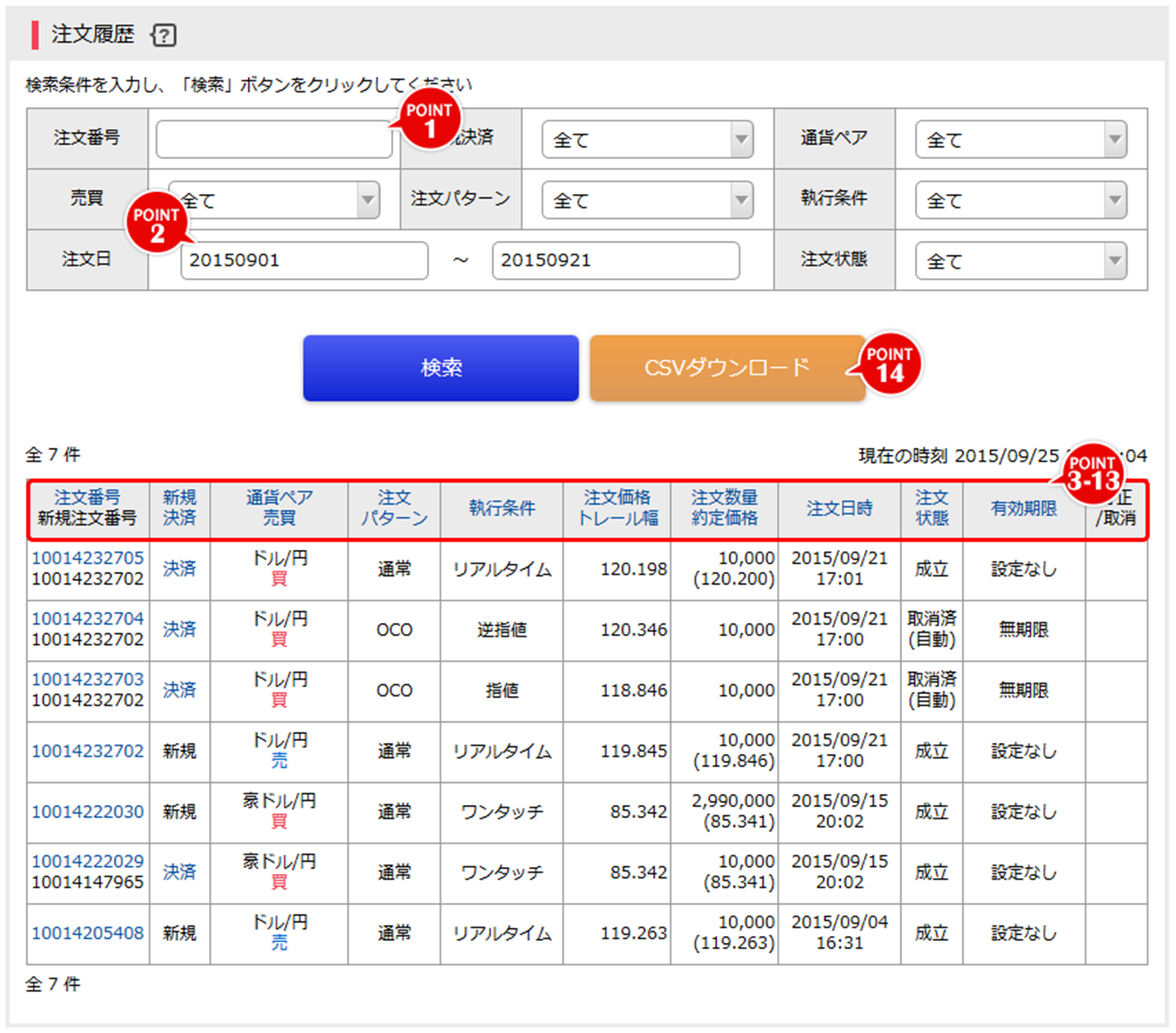
Task: Focus the 注文番号 text field
Action: [274, 140]
